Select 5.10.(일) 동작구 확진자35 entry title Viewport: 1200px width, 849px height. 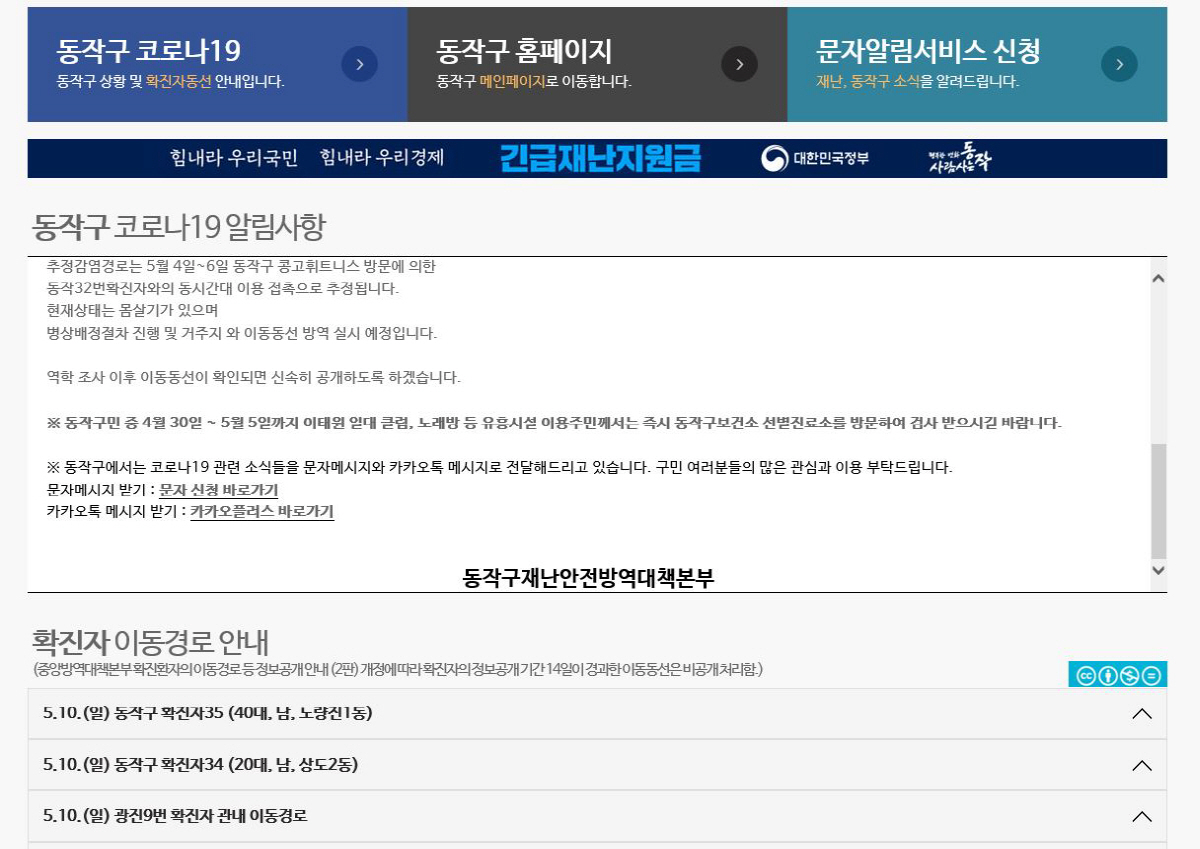pos(208,714)
